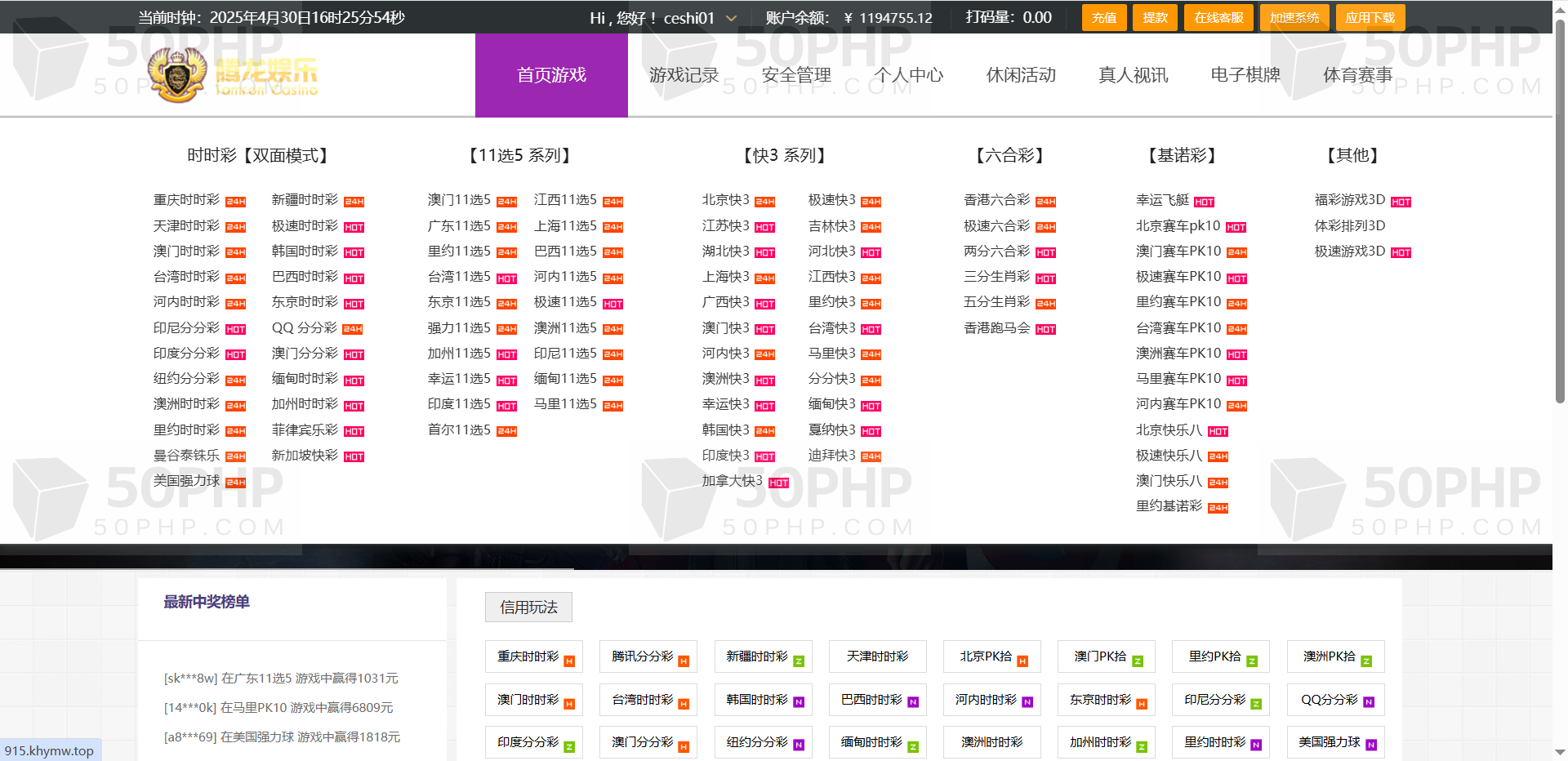Open the 个人中心 menu
This screenshot has width=1568, height=761.
point(908,75)
